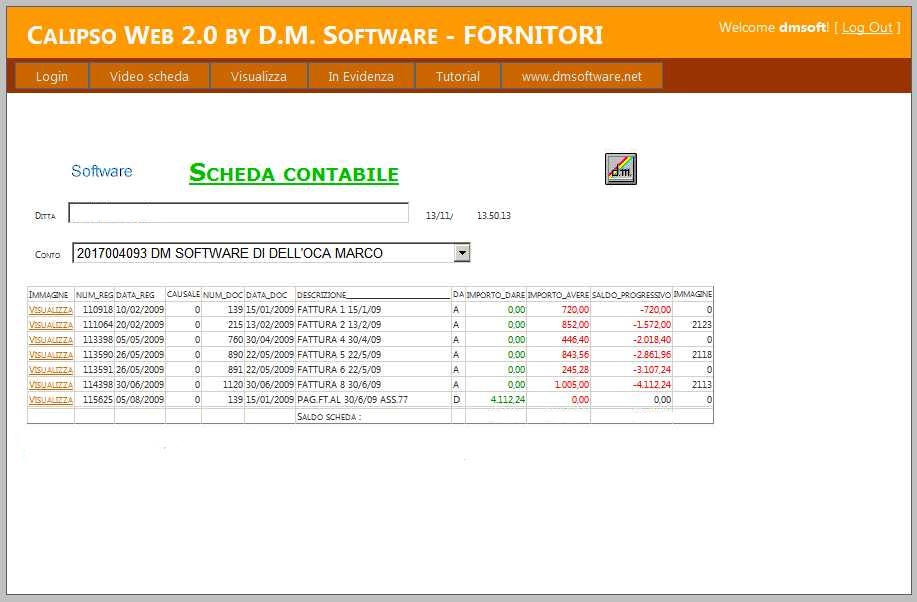Open Visualizza link for registration 114398

click(x=51, y=385)
